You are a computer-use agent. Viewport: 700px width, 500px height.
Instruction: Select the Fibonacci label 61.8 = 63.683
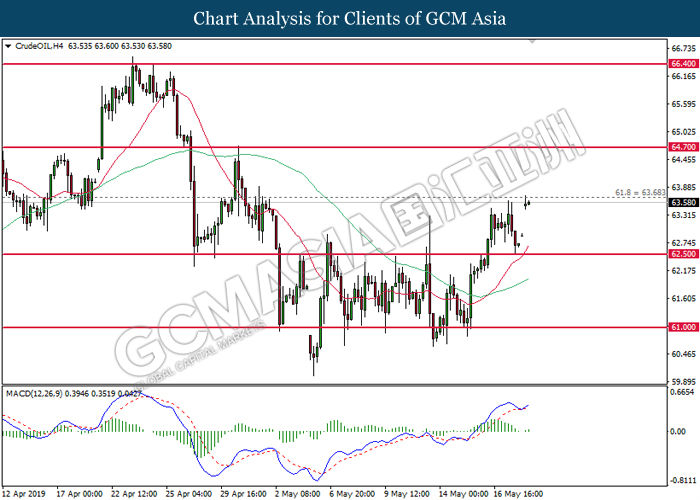click(640, 192)
